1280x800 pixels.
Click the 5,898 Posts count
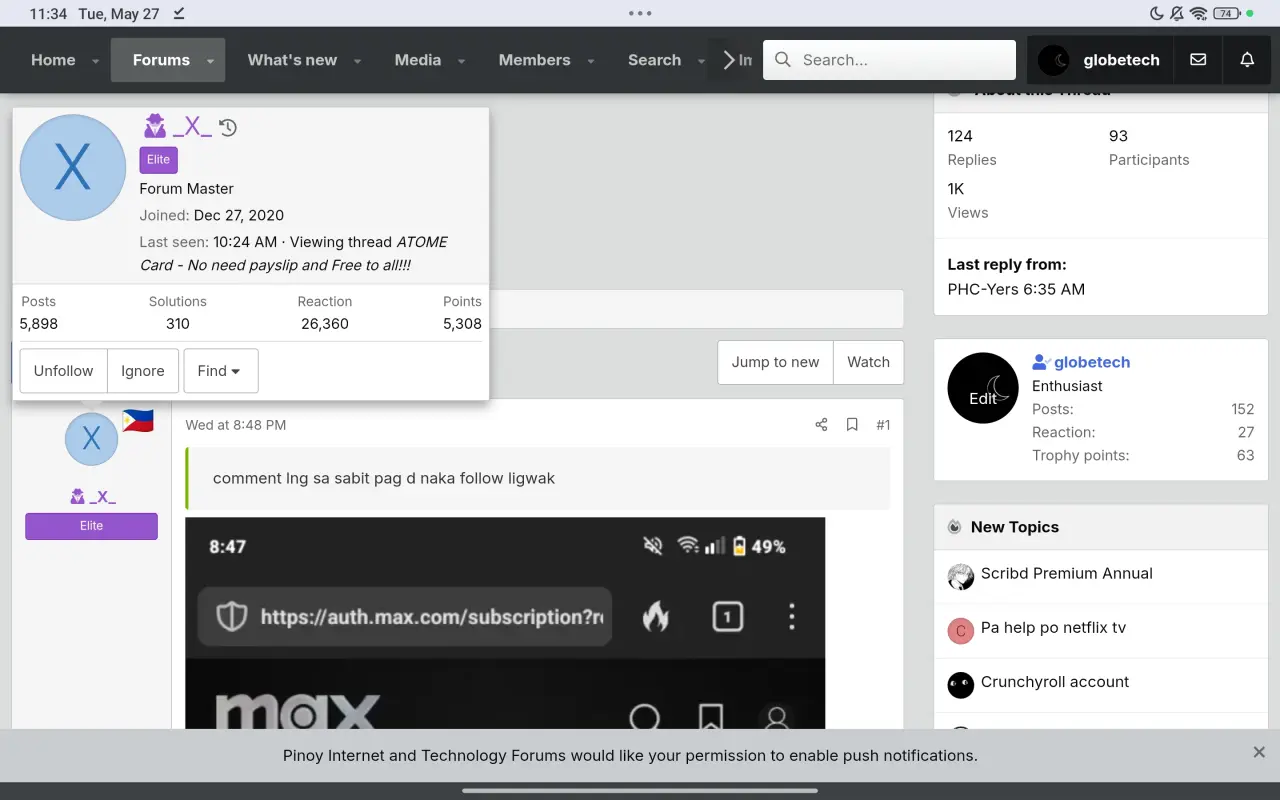point(39,324)
